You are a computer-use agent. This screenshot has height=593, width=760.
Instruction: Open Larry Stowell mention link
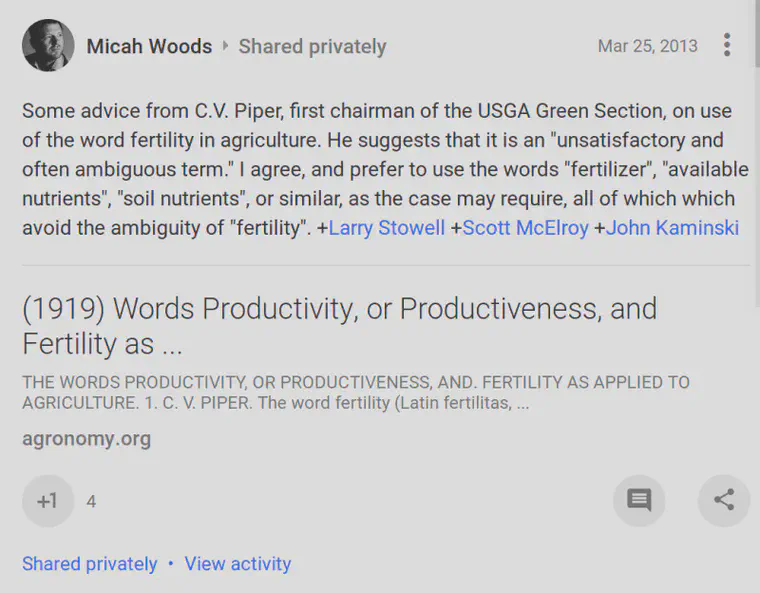click(386, 227)
